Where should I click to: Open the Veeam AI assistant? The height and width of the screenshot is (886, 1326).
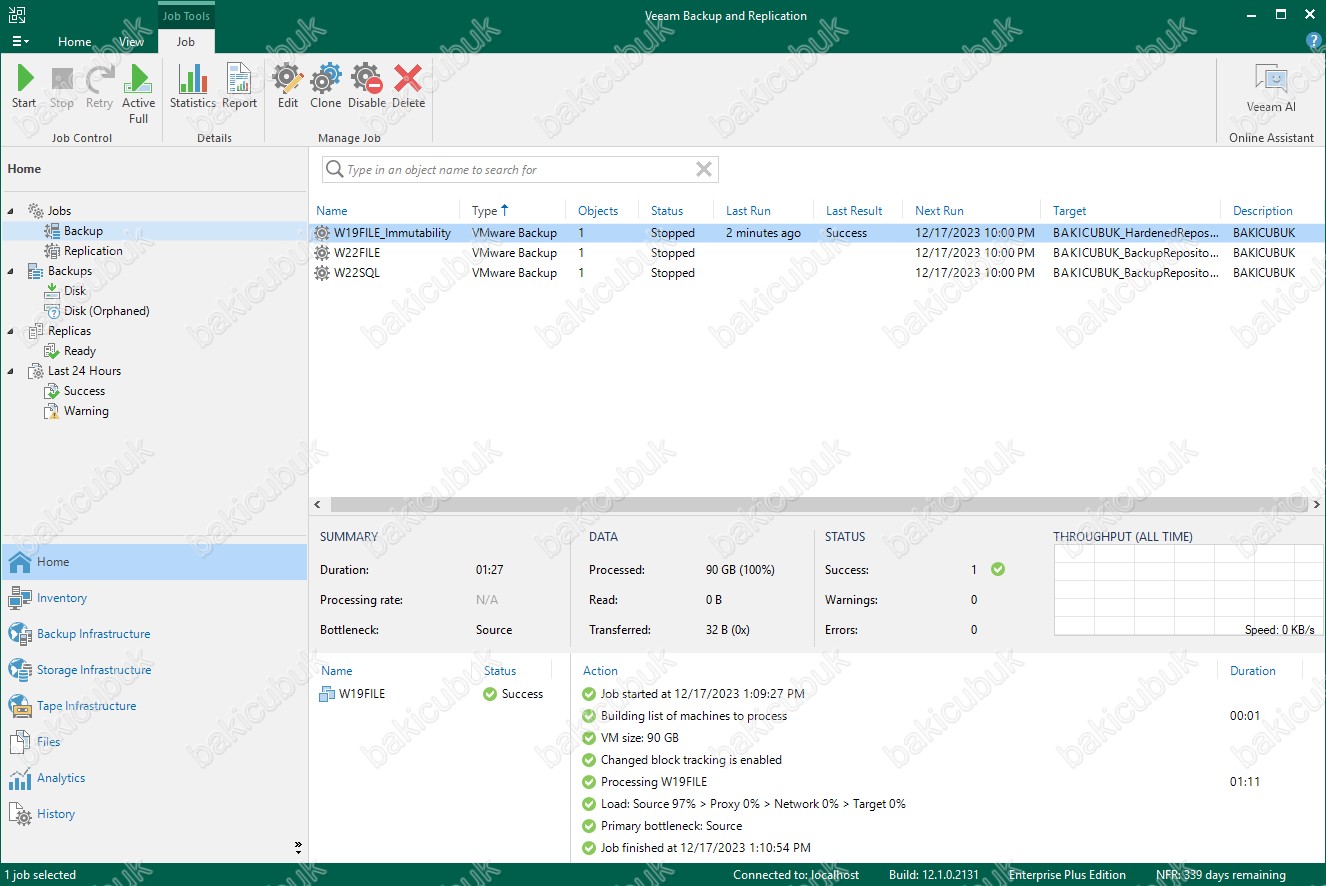[x=1271, y=88]
